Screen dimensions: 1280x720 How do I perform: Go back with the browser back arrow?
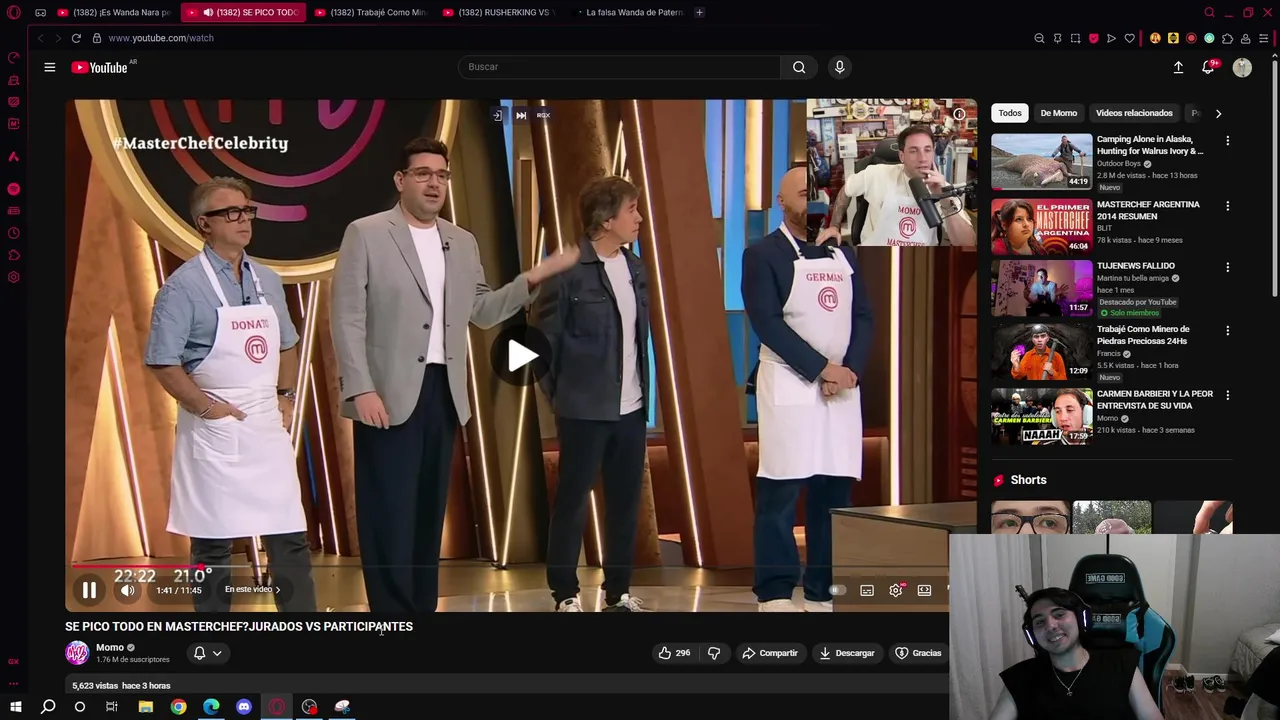(x=40, y=38)
